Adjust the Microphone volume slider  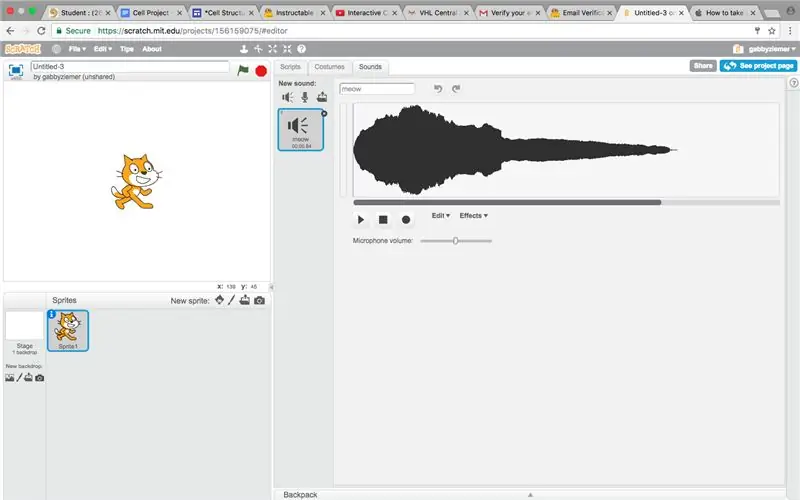pyautogui.click(x=456, y=241)
